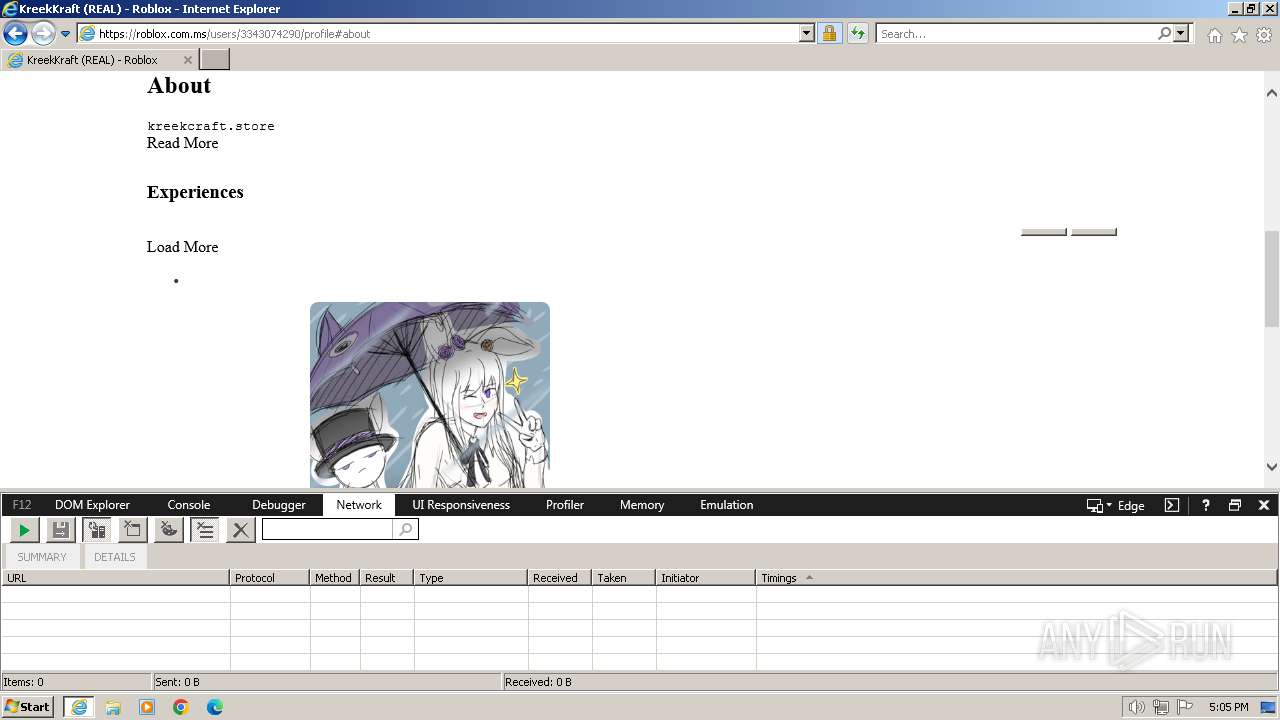
Task: Select the DETAILS view tab
Action: pyautogui.click(x=115, y=557)
